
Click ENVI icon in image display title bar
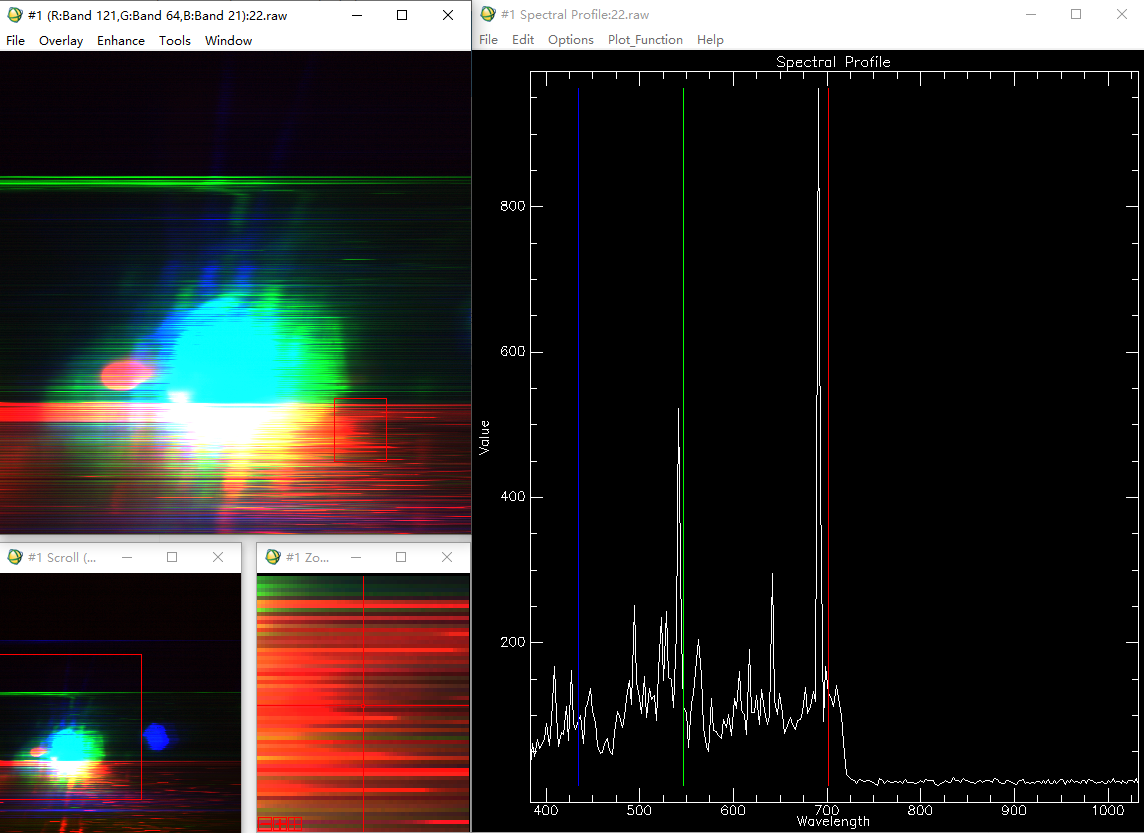point(15,15)
